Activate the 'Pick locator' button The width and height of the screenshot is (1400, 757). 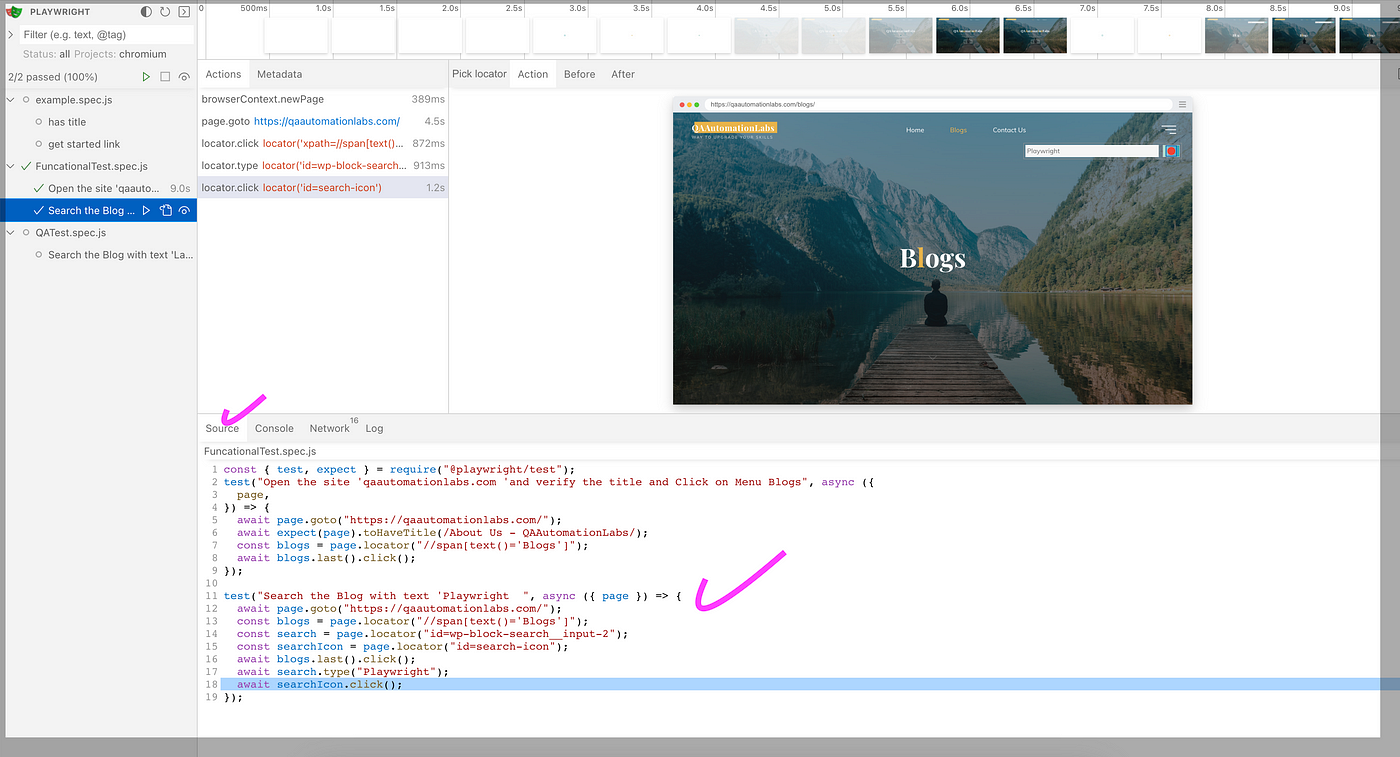click(478, 73)
